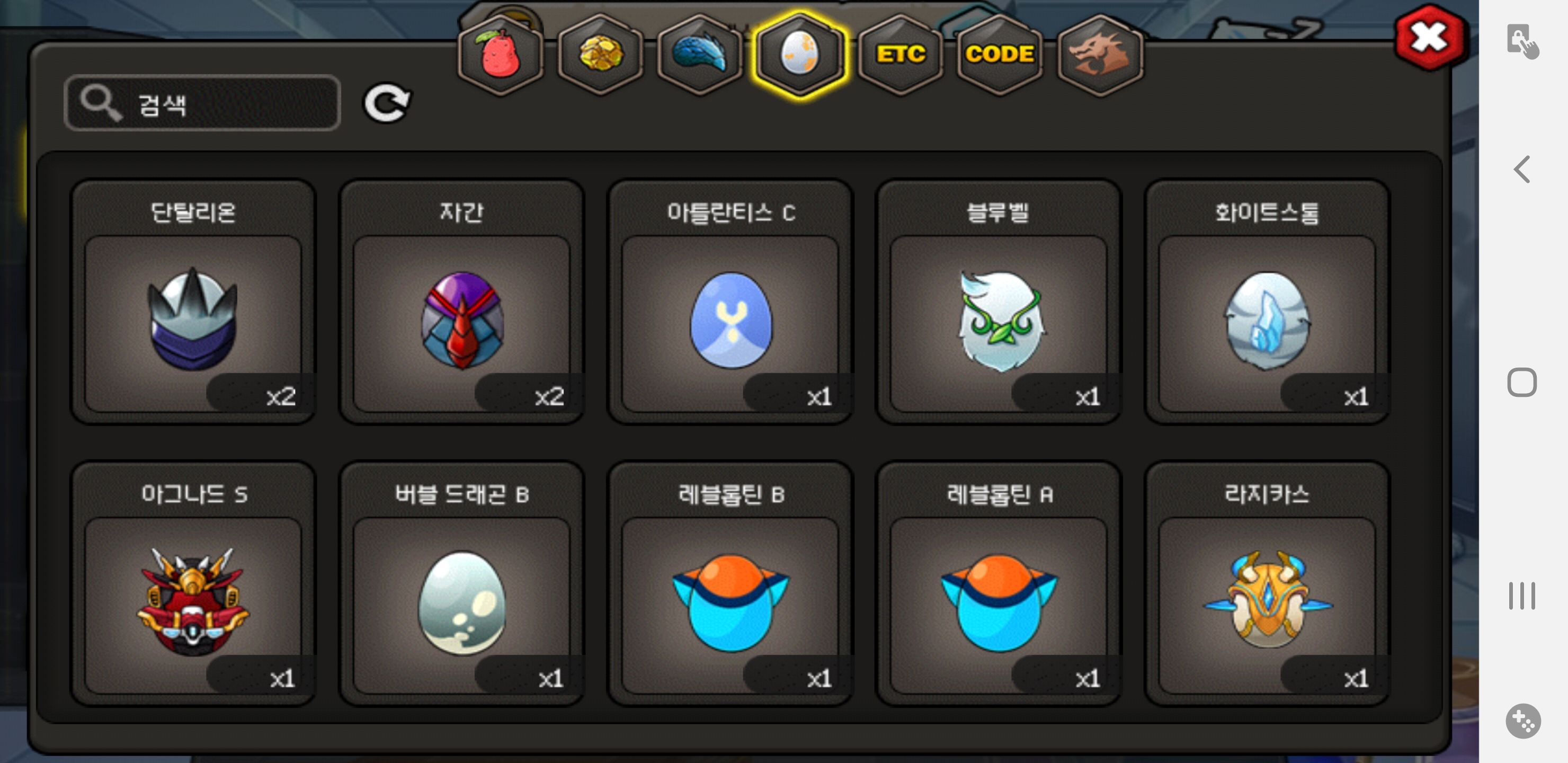Switch to the ETC tab
1568x763 pixels.
900,55
